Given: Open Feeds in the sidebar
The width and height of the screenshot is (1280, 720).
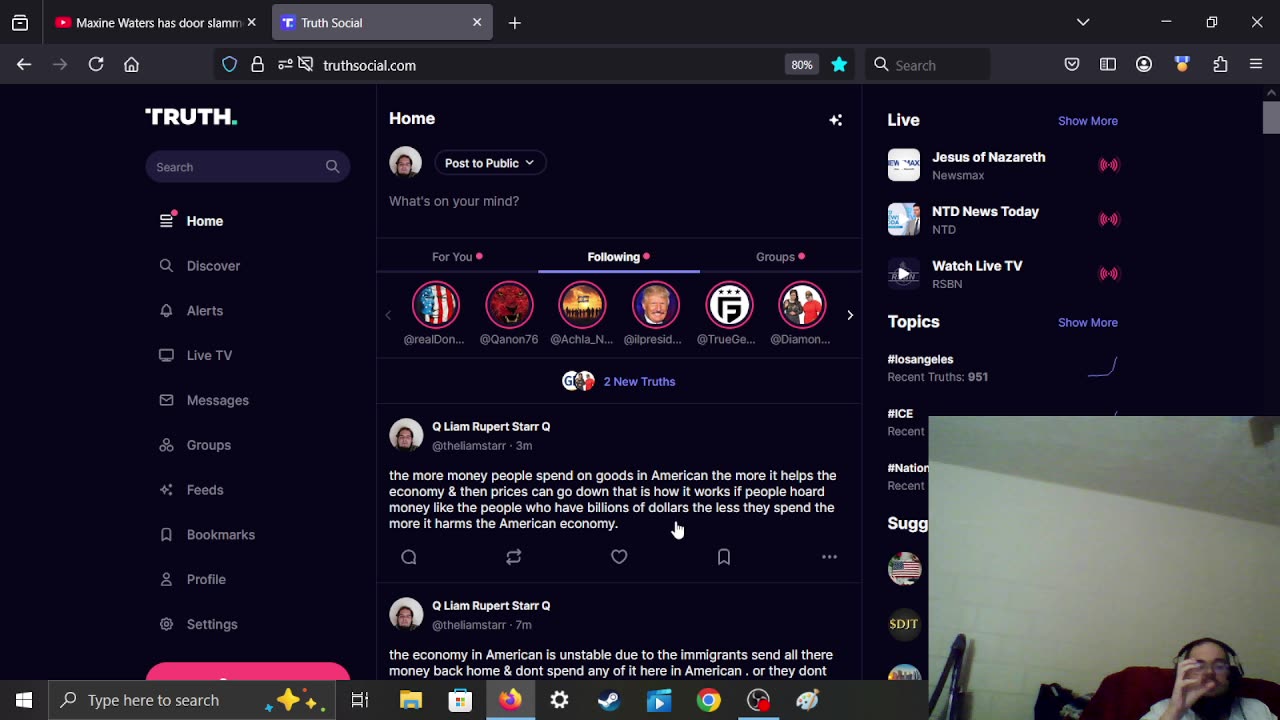Looking at the screenshot, I should pyautogui.click(x=204, y=490).
